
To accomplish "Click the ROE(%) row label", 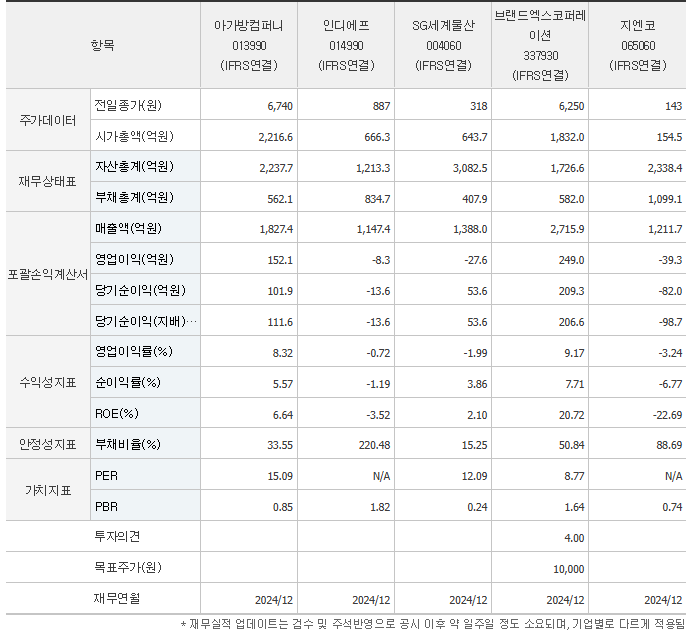I will click(x=117, y=414).
